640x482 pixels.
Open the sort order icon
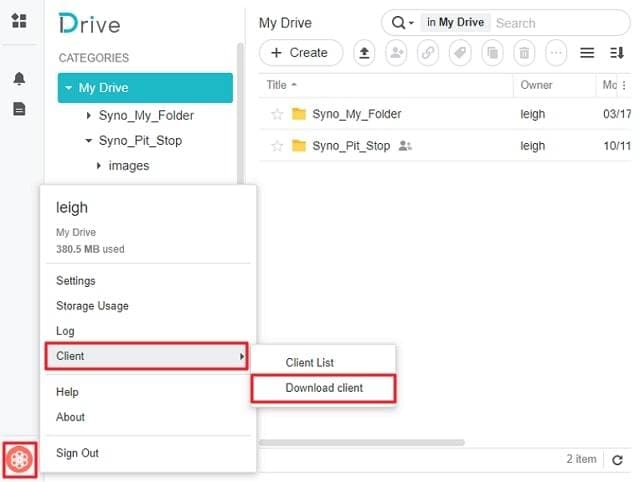[x=617, y=53]
